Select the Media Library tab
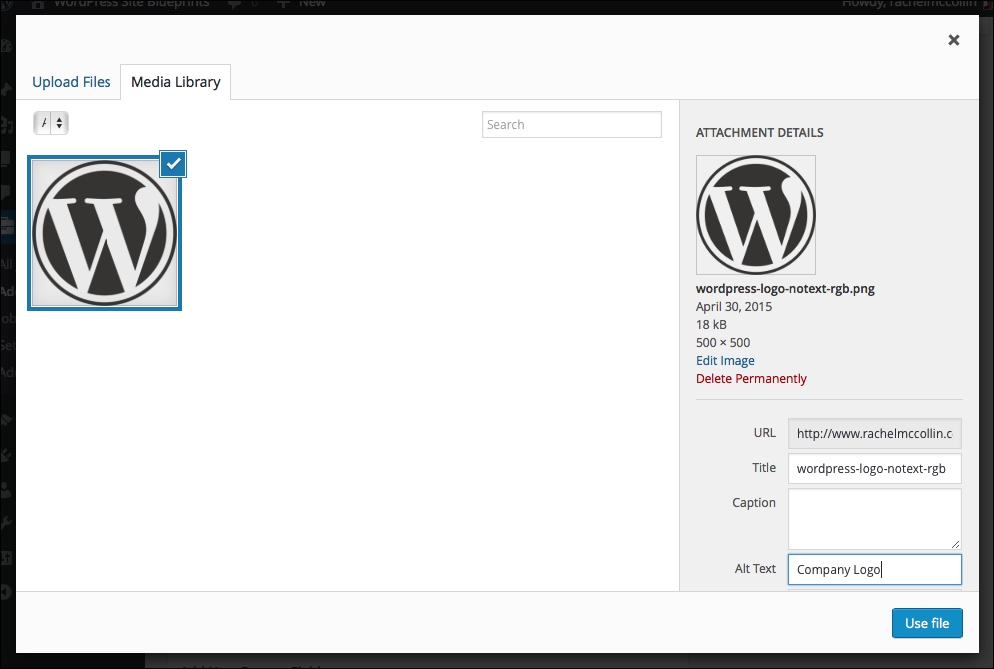The height and width of the screenshot is (669, 994). [176, 82]
